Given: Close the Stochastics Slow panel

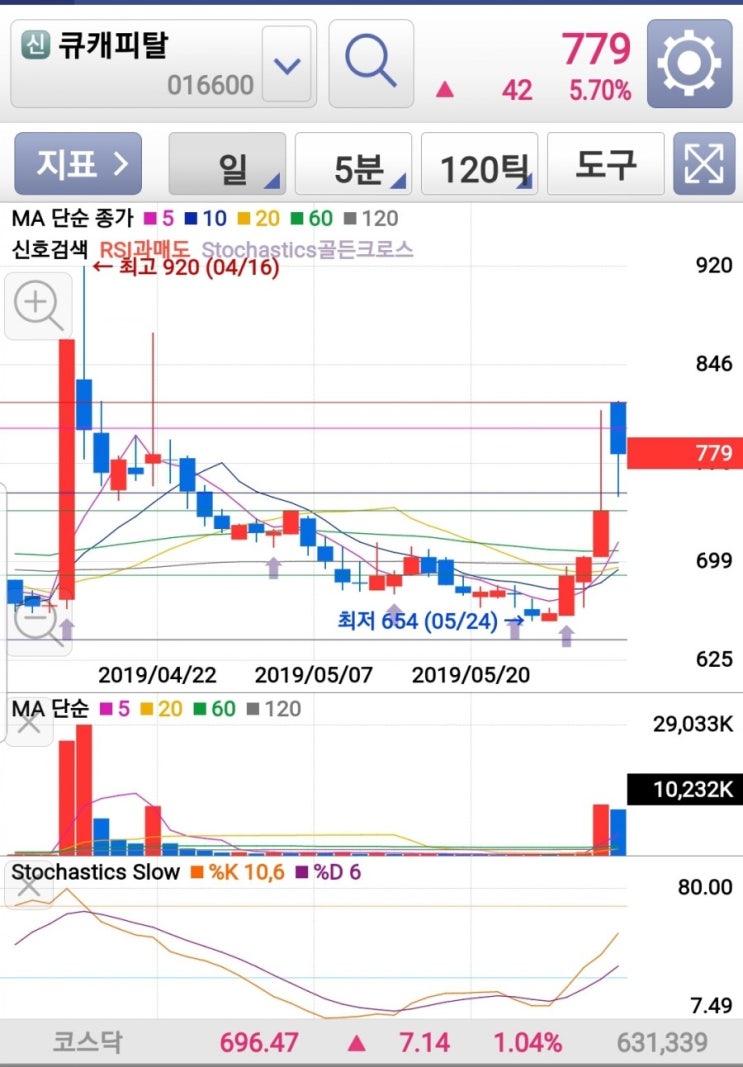Looking at the screenshot, I should pos(29,887).
